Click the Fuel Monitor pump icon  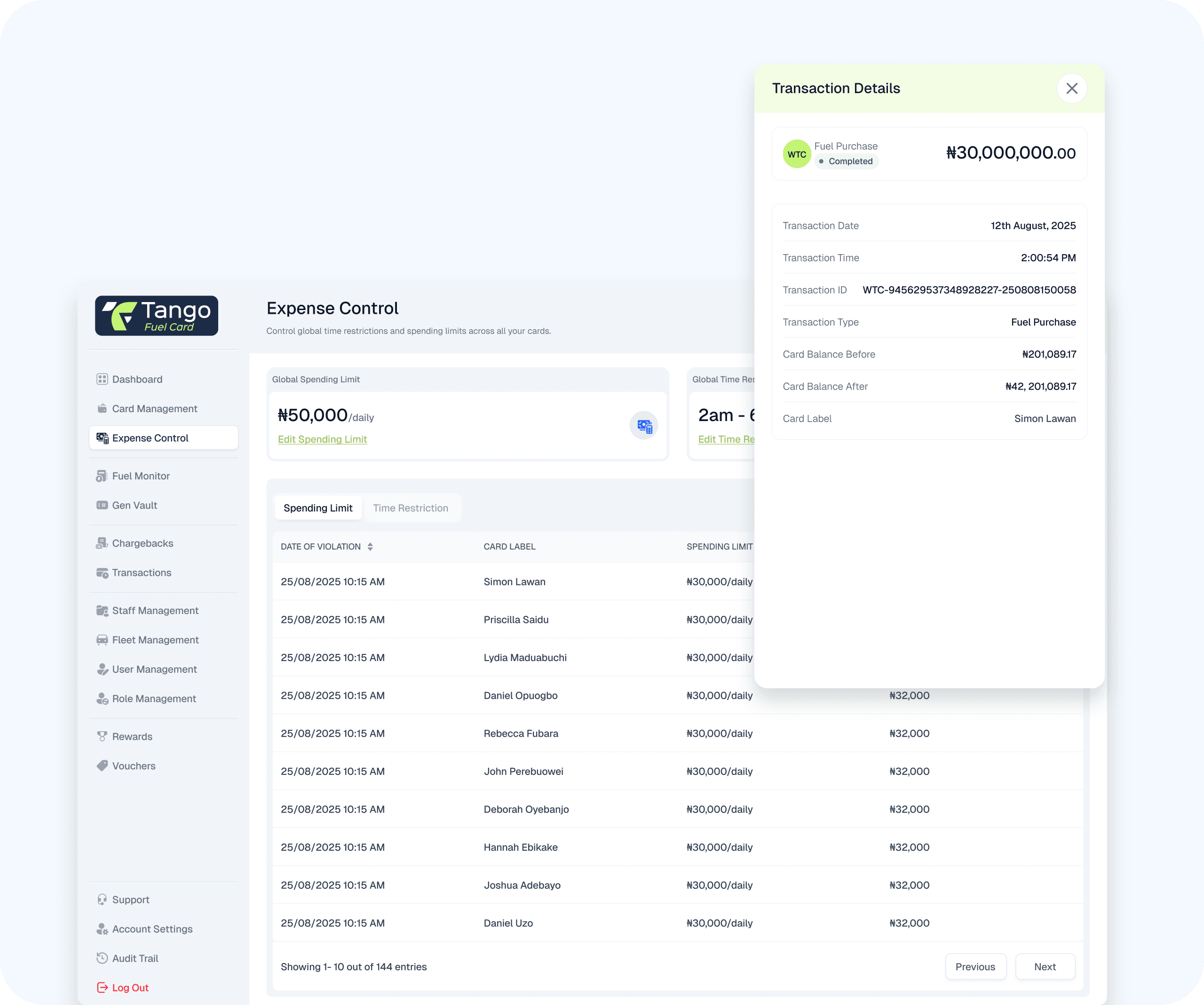click(102, 476)
